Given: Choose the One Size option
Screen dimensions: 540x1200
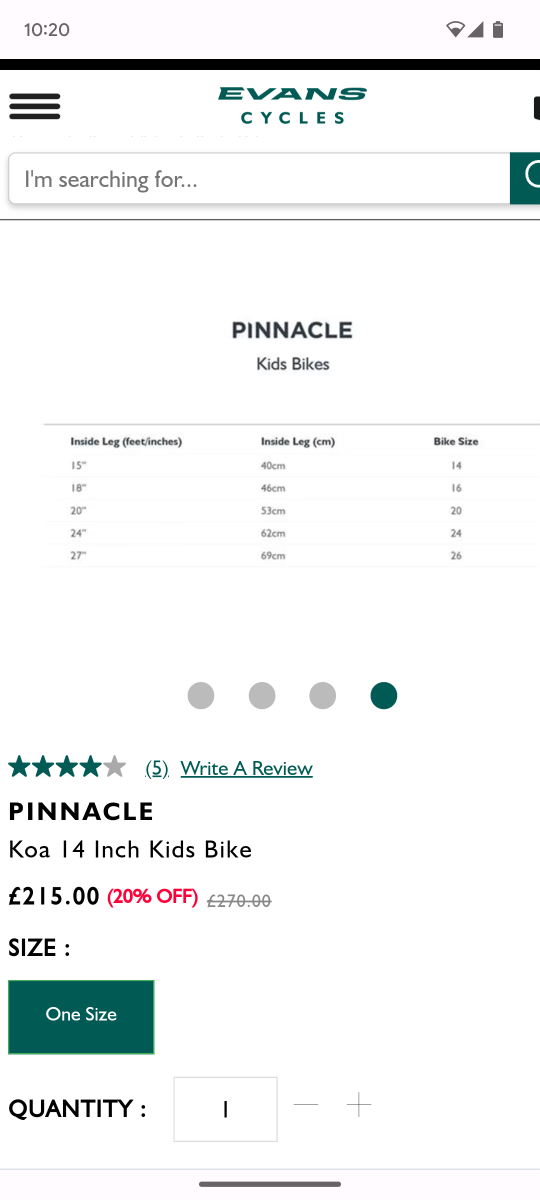Looking at the screenshot, I should (x=81, y=1017).
